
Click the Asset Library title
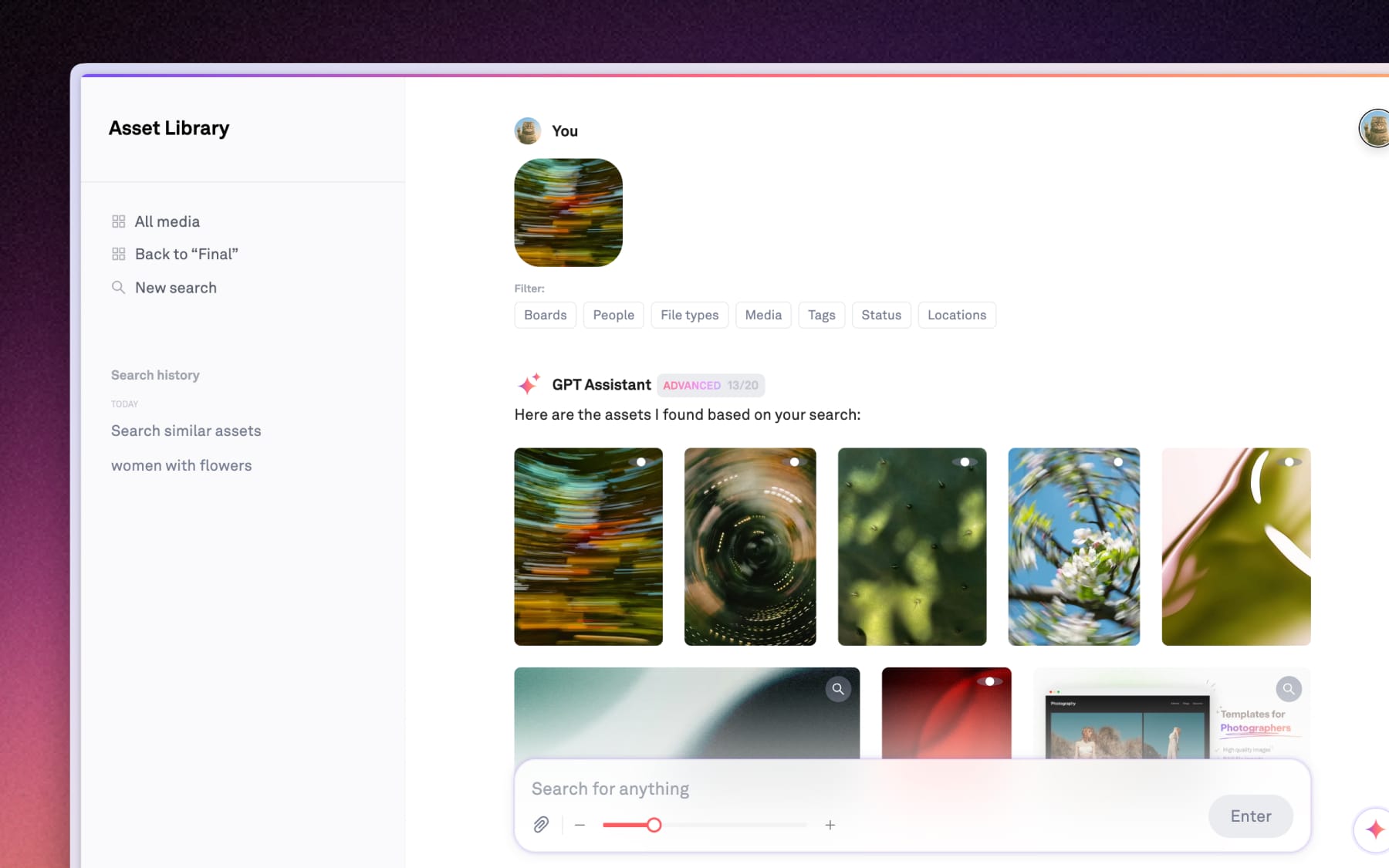[x=169, y=128]
